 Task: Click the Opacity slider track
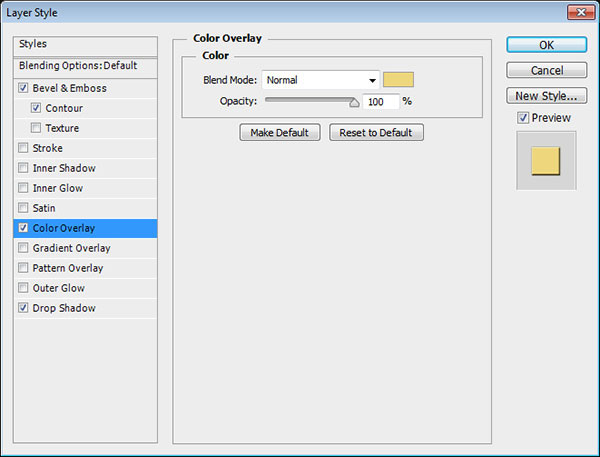coord(310,100)
